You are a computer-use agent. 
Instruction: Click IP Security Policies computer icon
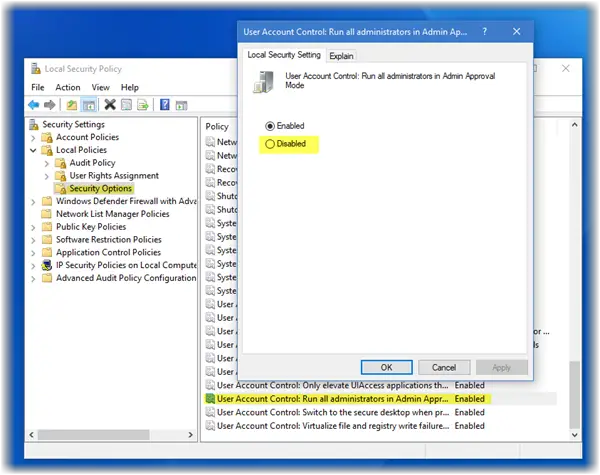(x=47, y=265)
